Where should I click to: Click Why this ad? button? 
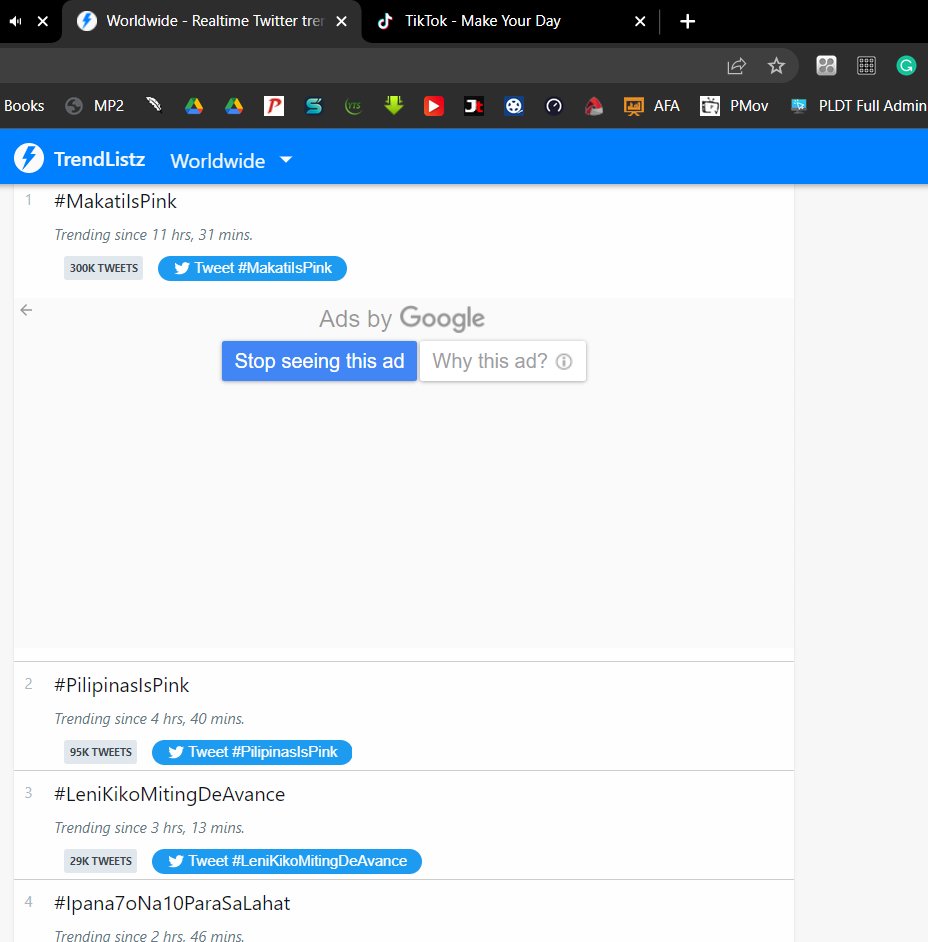tap(503, 361)
